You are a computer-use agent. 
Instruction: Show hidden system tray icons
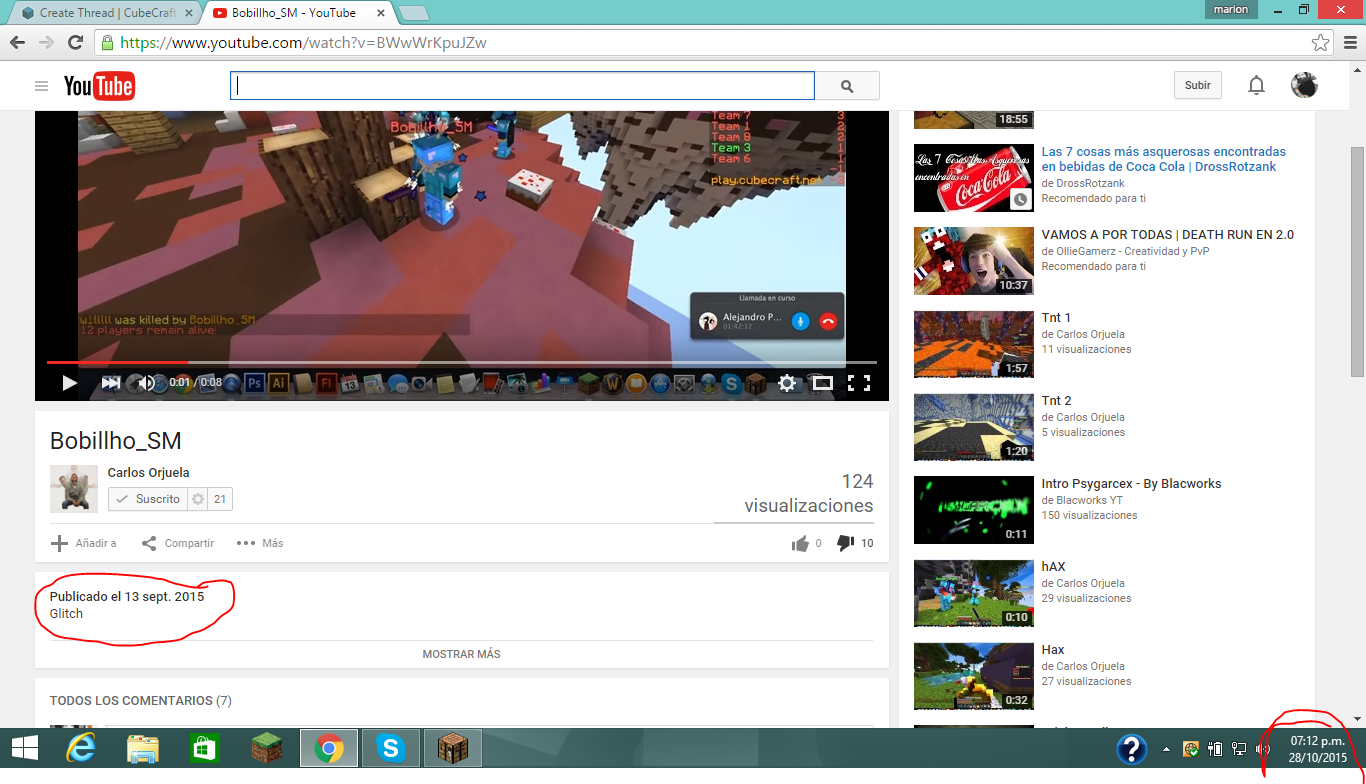click(x=1166, y=748)
